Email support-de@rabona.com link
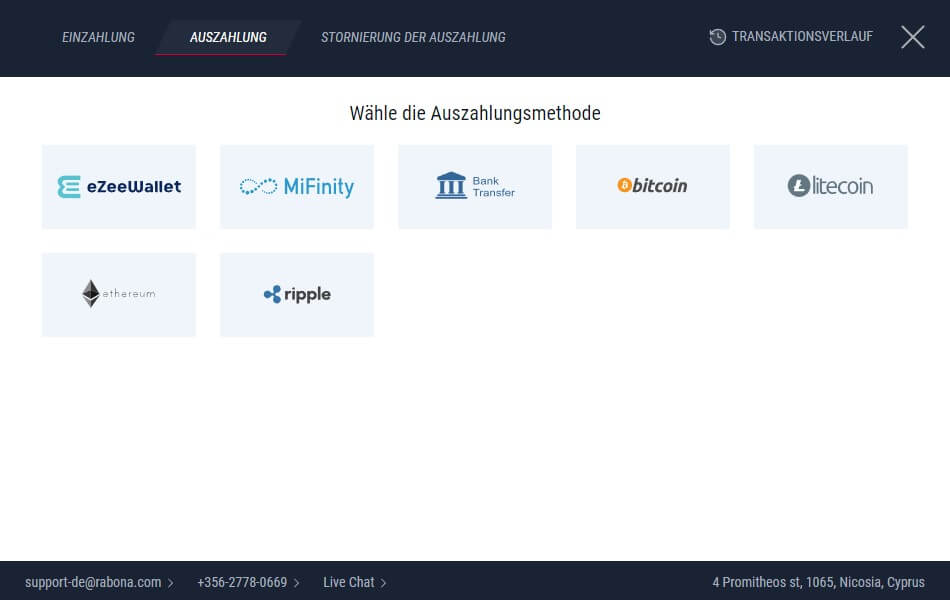The width and height of the screenshot is (950, 600). pyautogui.click(x=93, y=582)
